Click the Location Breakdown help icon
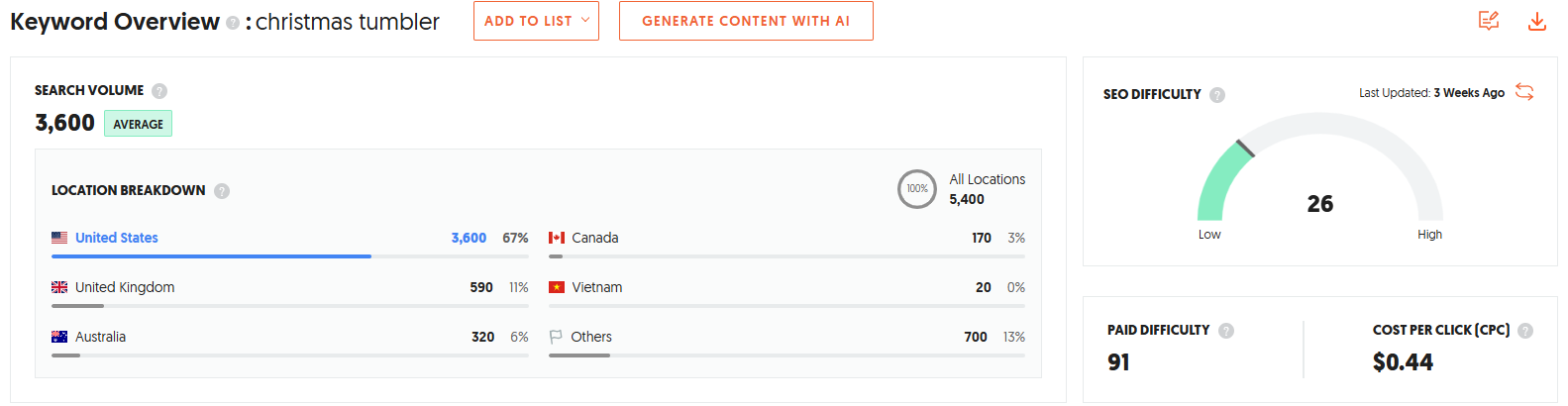This screenshot has height=406, width=1568. pos(222,191)
